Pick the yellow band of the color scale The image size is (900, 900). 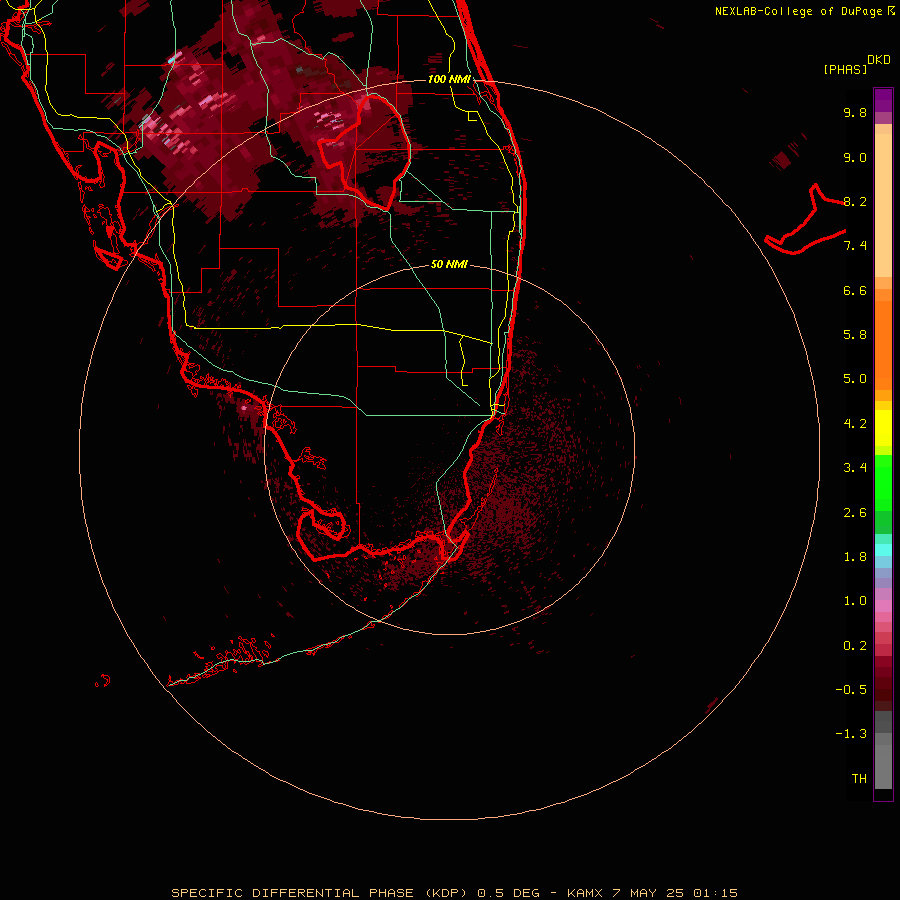tap(883, 428)
